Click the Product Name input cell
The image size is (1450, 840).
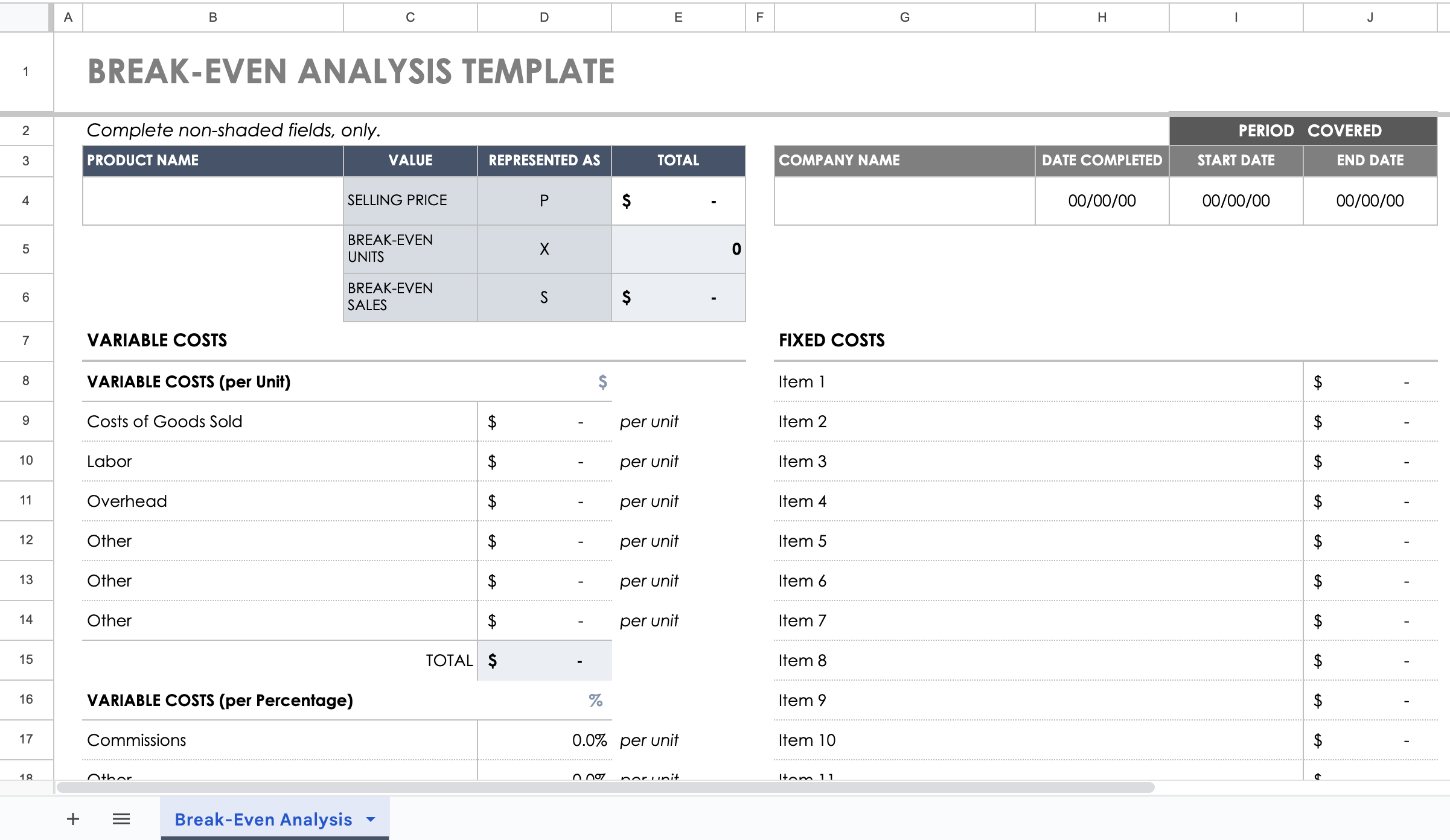212,200
